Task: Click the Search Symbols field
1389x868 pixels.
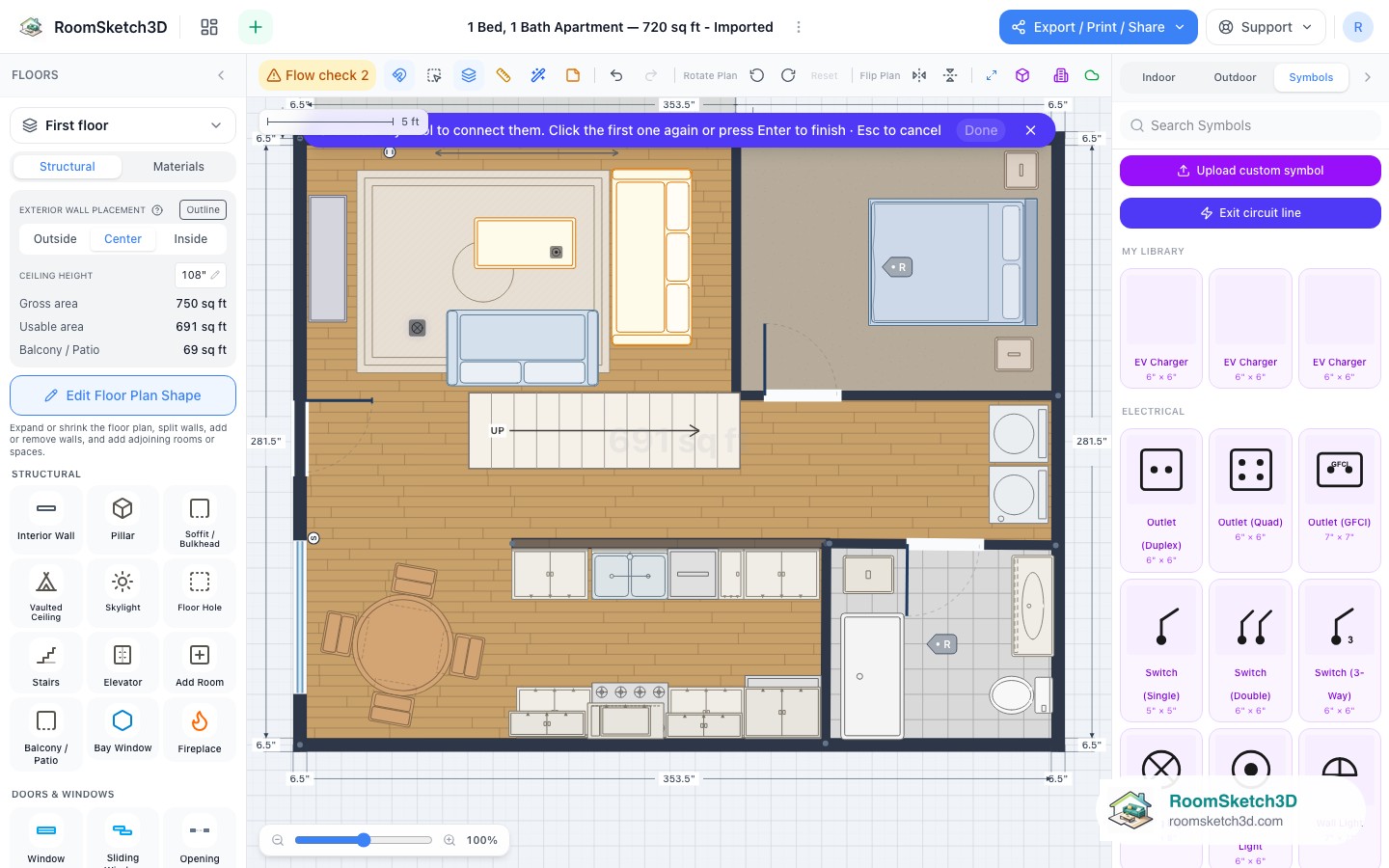Action: click(x=1250, y=125)
